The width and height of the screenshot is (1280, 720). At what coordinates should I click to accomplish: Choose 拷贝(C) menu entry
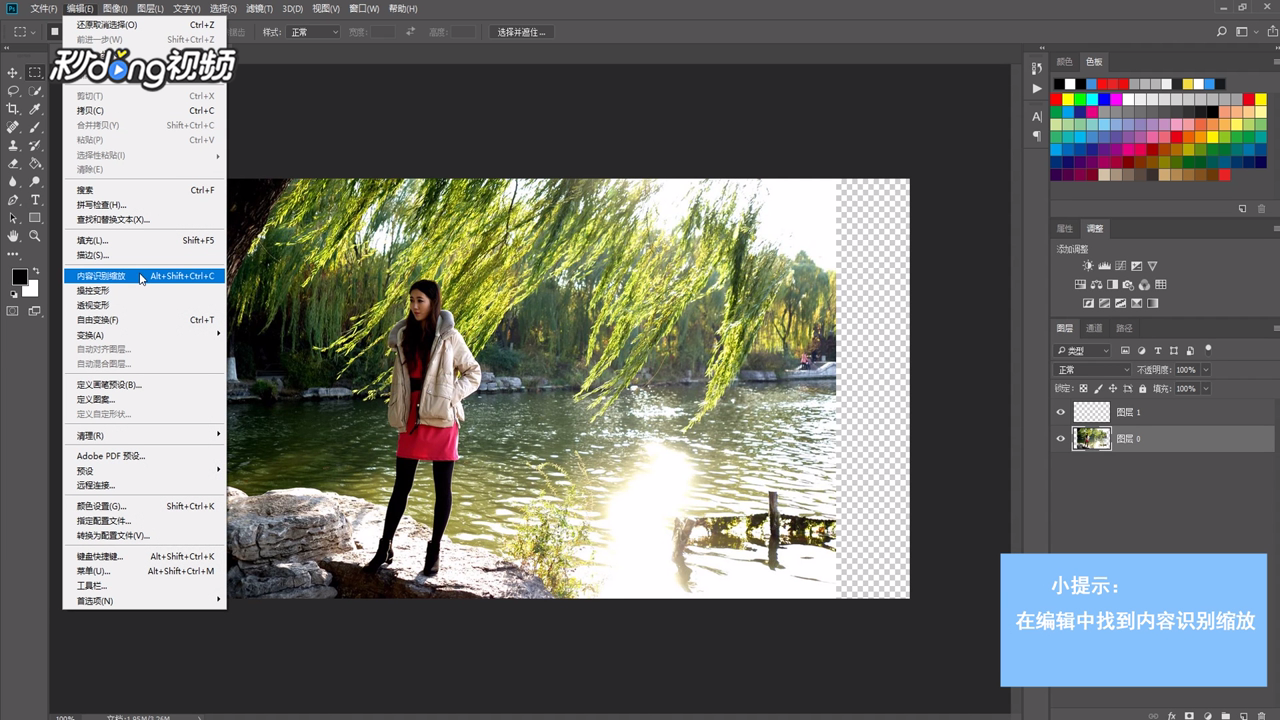point(145,110)
